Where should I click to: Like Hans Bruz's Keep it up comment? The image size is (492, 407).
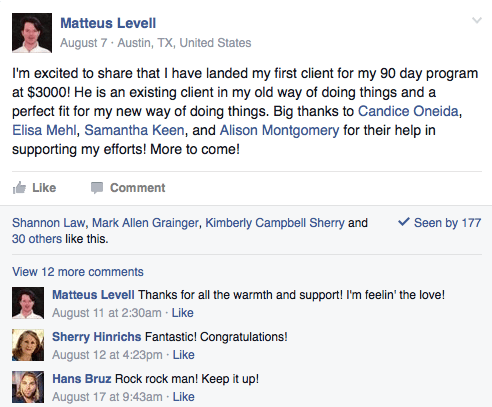pyautogui.click(x=183, y=397)
